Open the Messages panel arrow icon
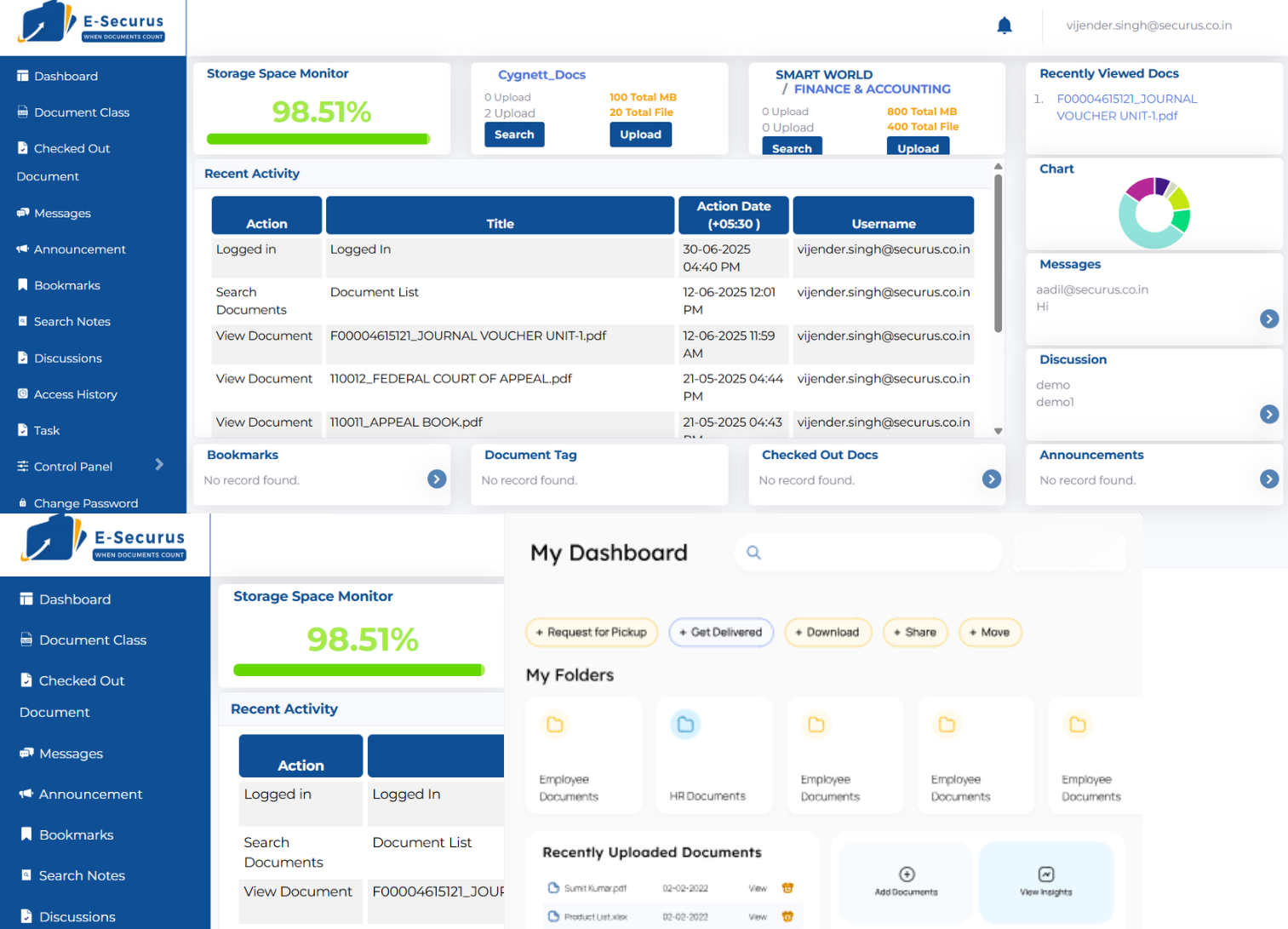The image size is (1288, 929). coord(1268,318)
